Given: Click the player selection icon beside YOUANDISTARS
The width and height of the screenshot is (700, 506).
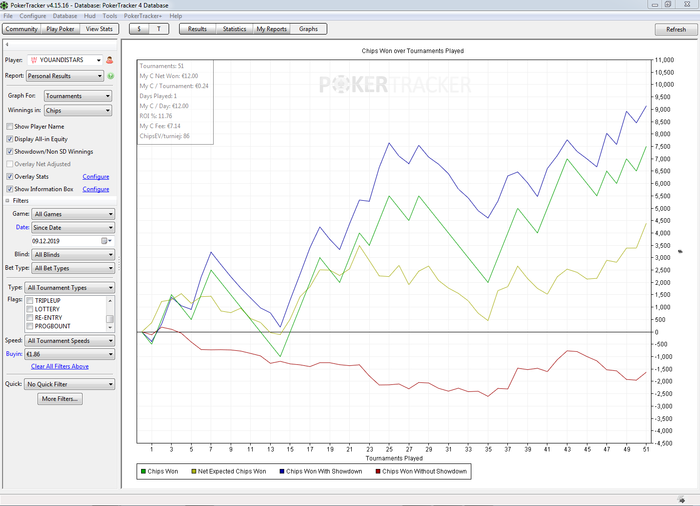Looking at the screenshot, I should click(x=108, y=60).
